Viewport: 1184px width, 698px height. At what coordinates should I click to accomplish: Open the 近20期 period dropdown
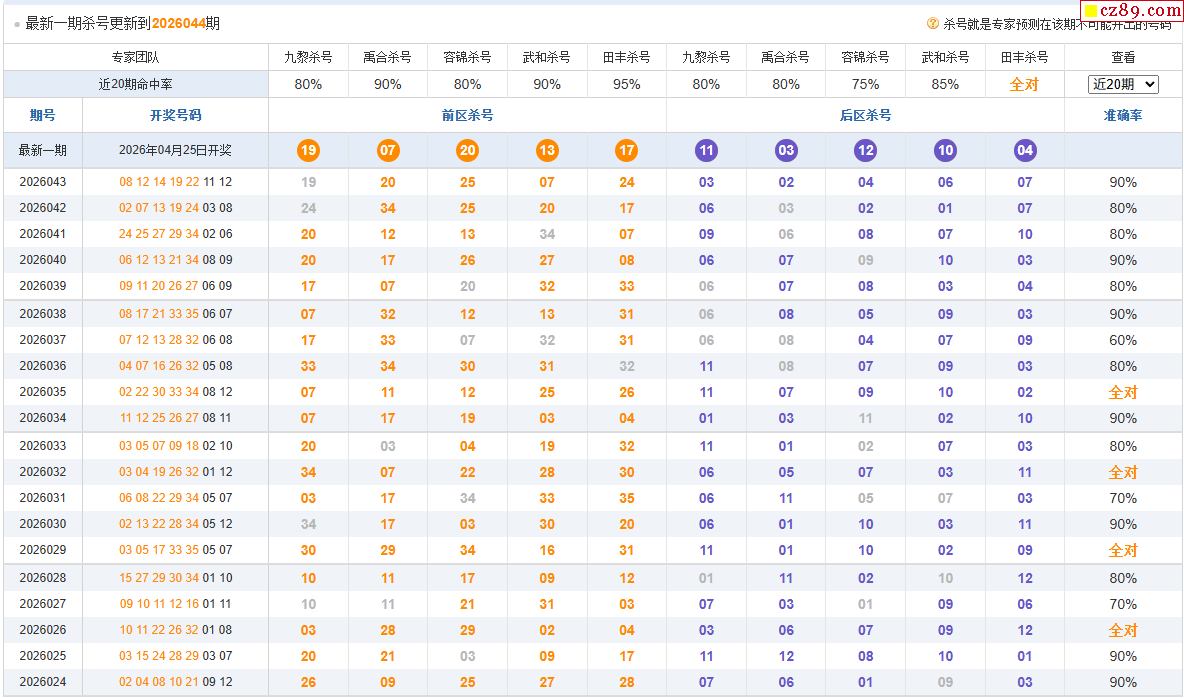coord(1123,84)
